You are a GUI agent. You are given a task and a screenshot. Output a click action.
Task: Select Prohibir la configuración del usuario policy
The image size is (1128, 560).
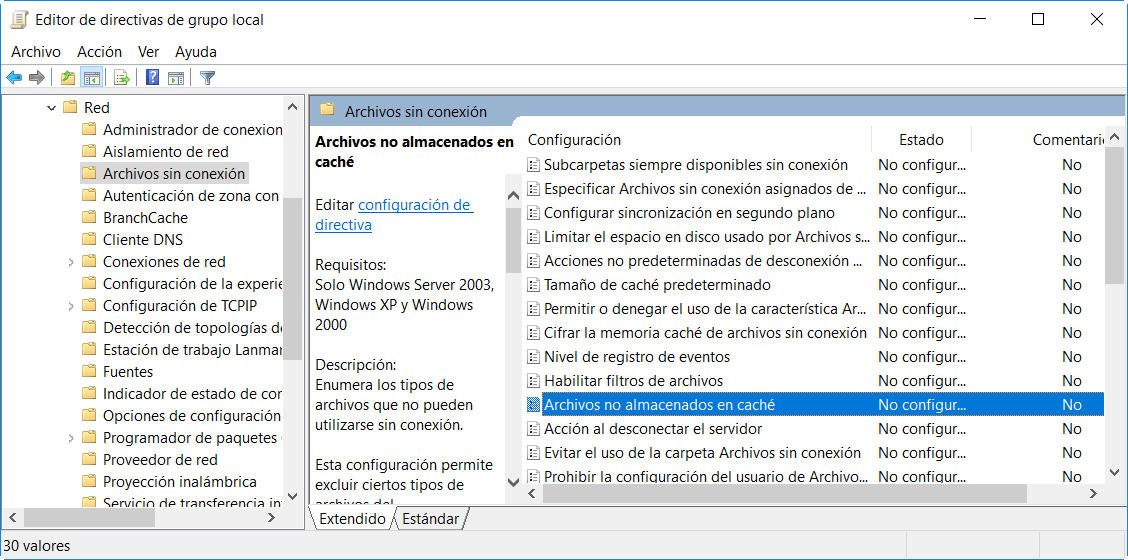706,477
